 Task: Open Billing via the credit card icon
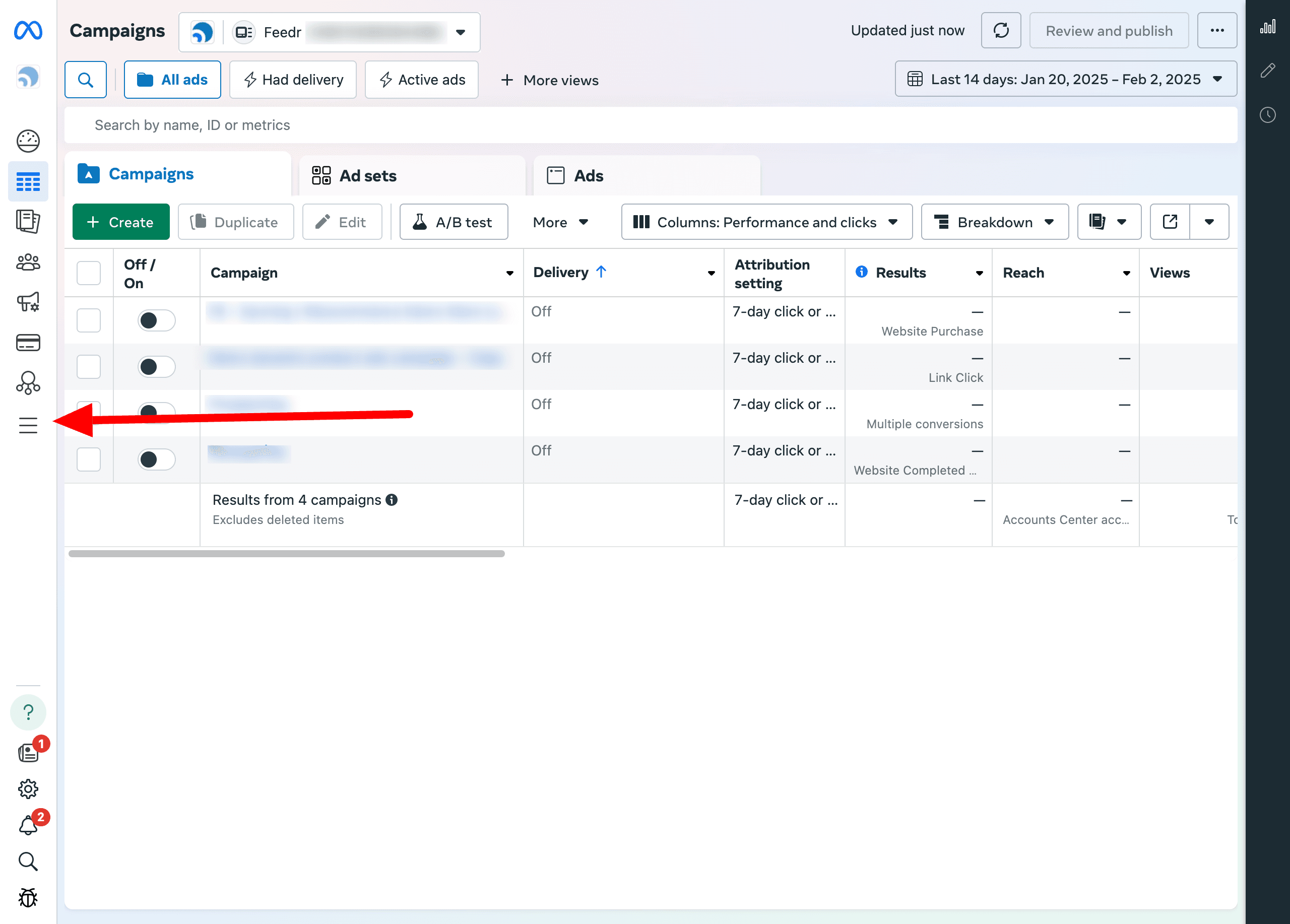[x=28, y=342]
